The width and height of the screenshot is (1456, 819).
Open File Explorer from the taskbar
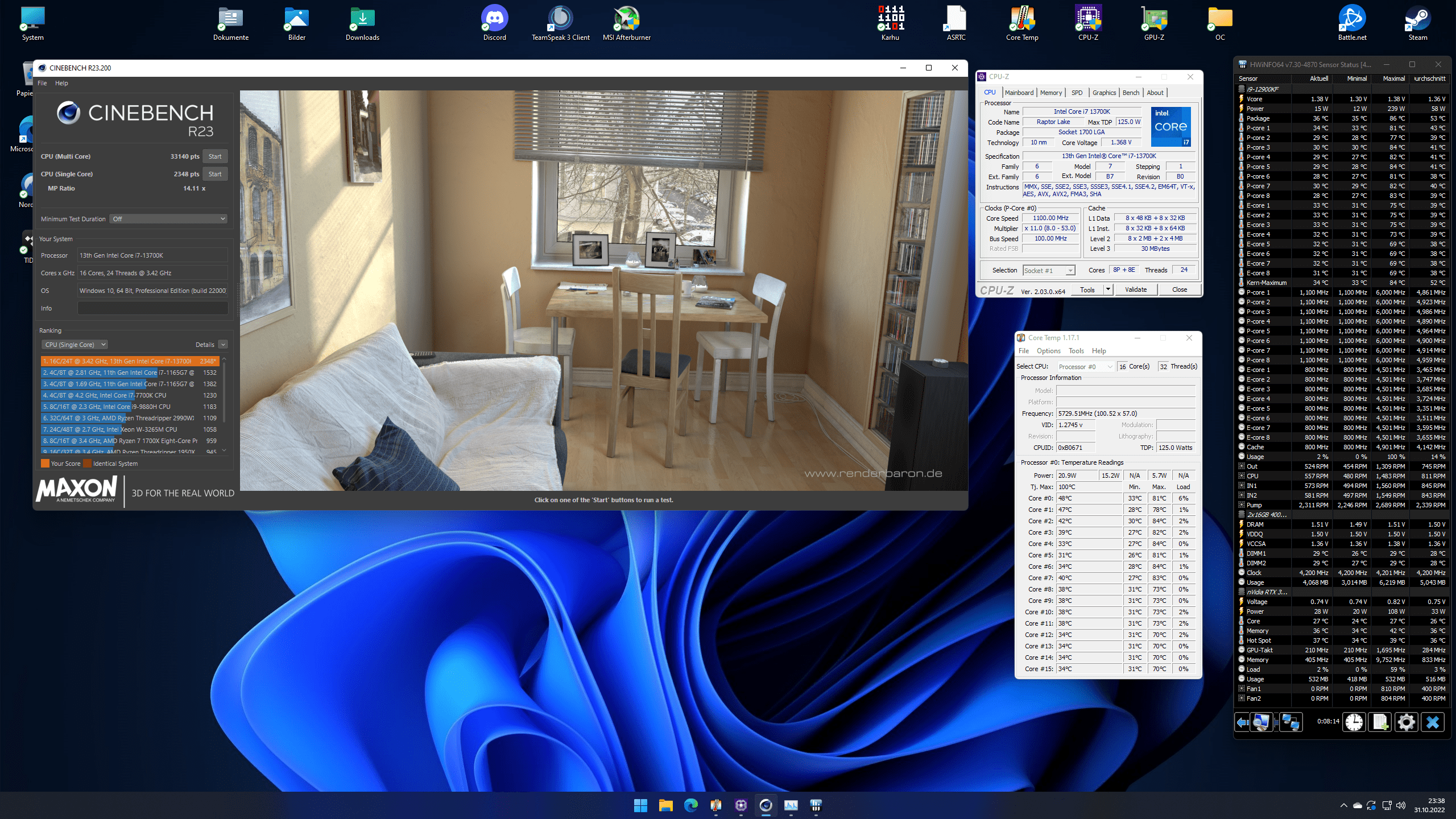[x=665, y=805]
